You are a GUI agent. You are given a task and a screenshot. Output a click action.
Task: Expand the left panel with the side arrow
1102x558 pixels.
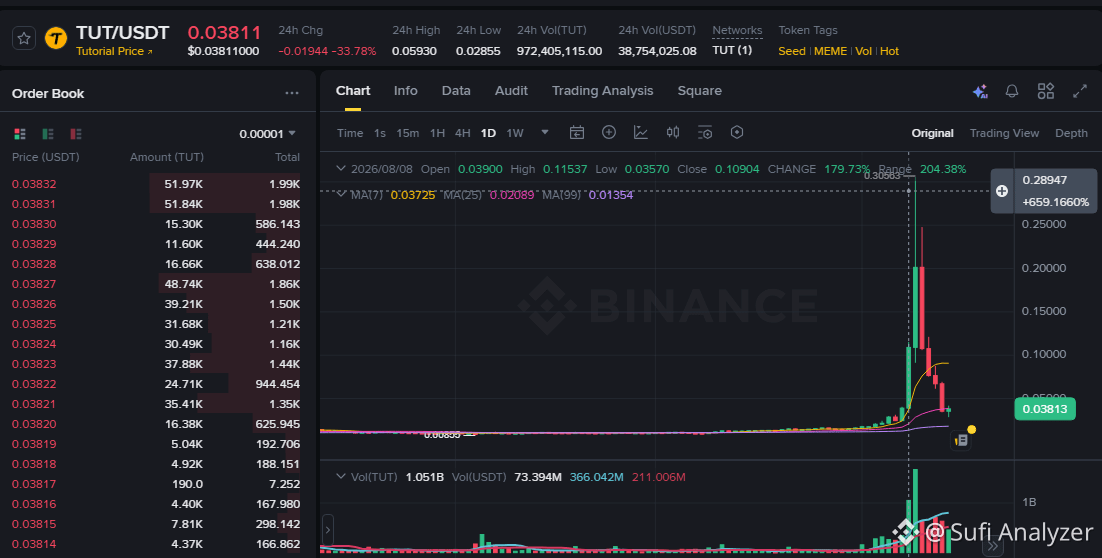(x=328, y=529)
